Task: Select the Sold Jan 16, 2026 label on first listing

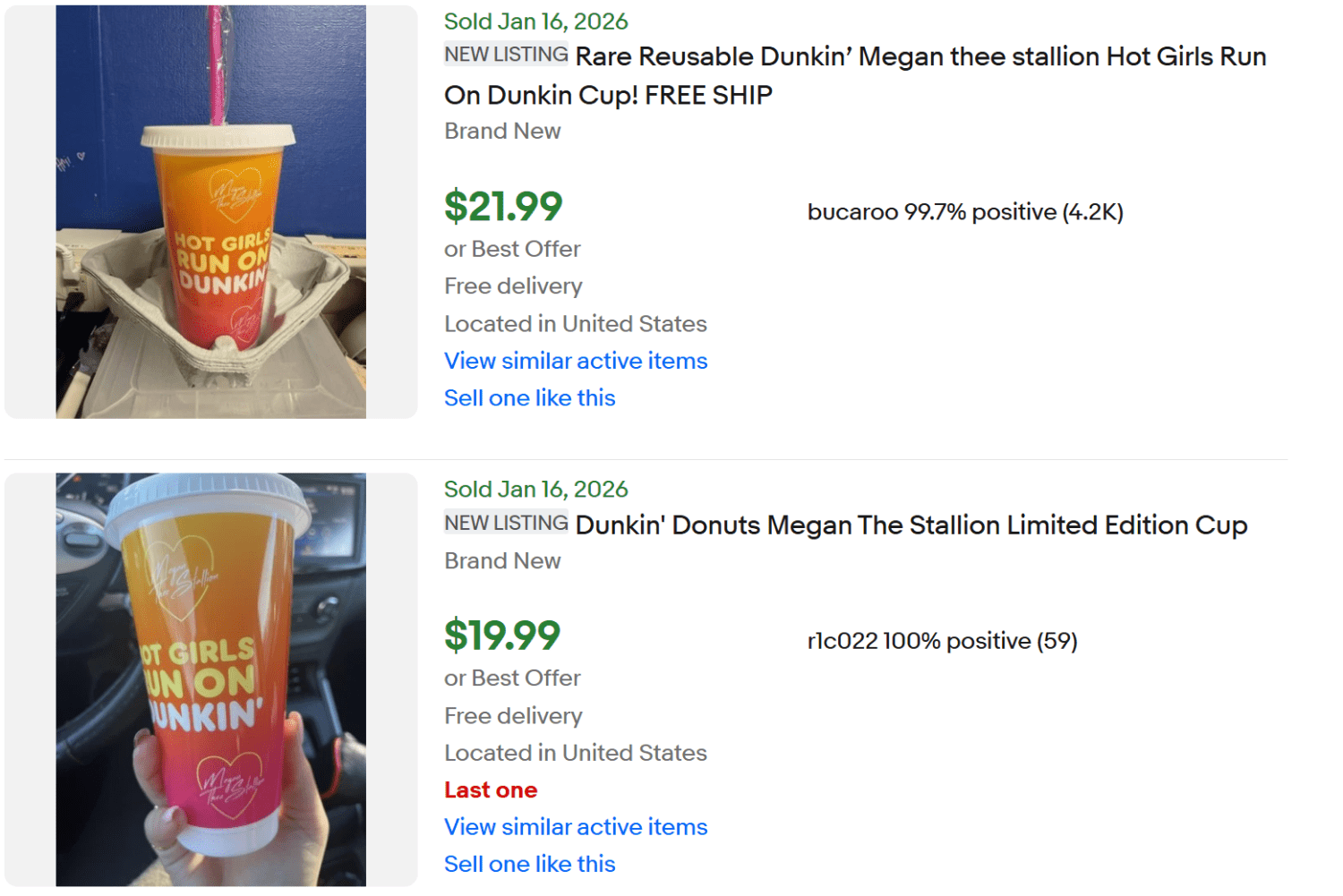Action: pos(535,21)
